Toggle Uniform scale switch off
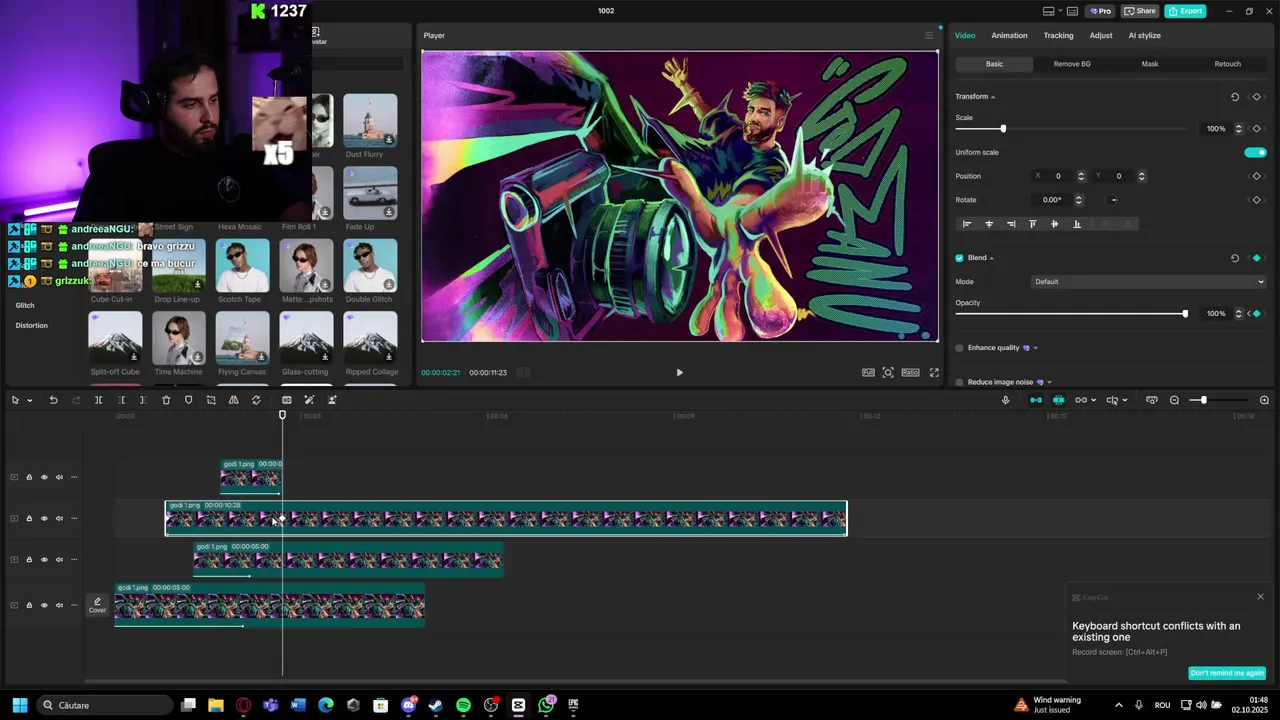This screenshot has width=1280, height=720. [x=1255, y=152]
